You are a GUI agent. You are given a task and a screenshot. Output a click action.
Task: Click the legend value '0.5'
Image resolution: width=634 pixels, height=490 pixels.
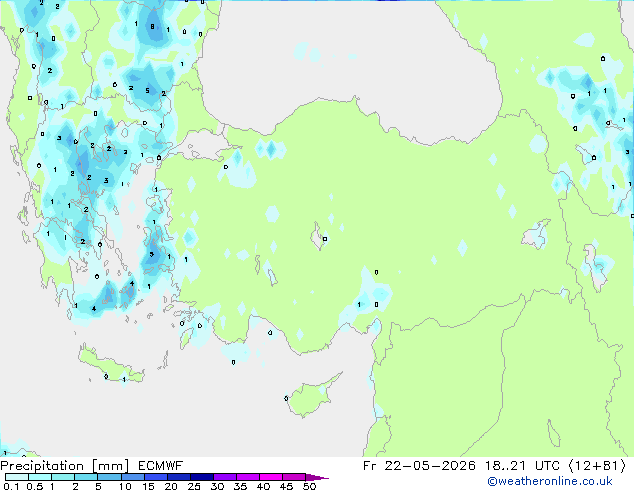(x=35, y=486)
